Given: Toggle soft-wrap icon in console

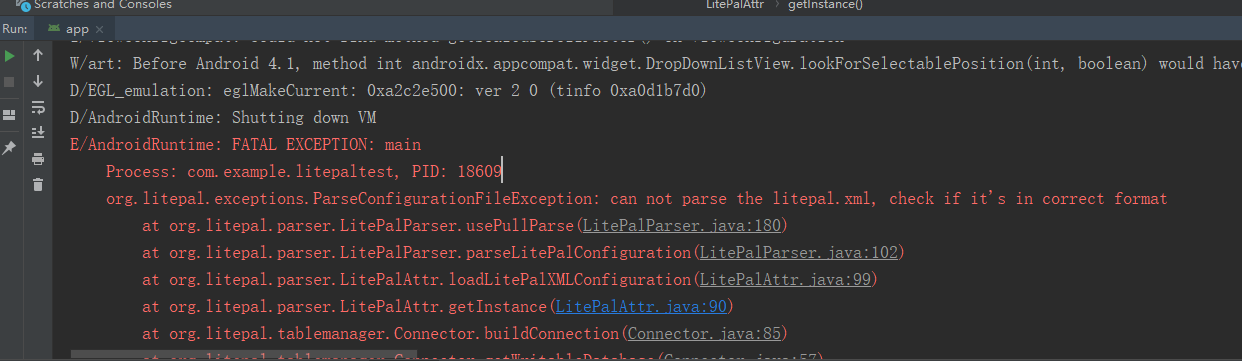Looking at the screenshot, I should (38, 107).
